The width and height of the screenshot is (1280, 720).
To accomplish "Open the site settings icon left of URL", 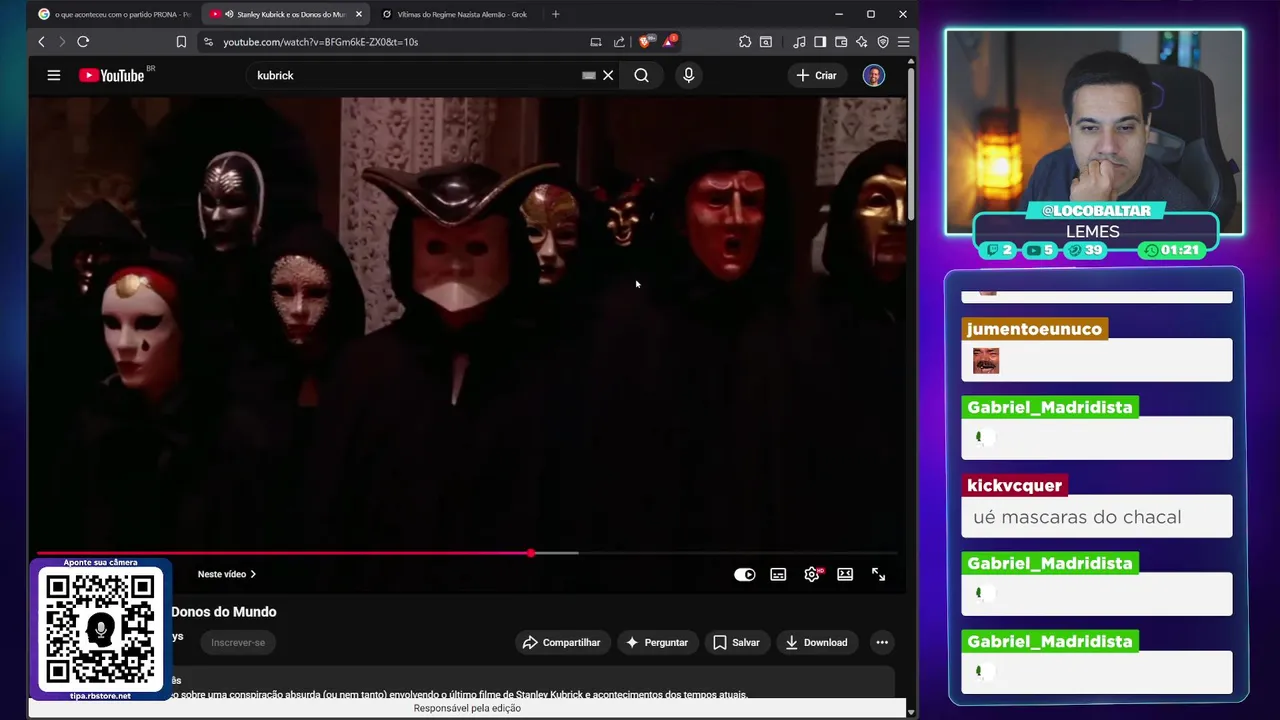I will point(208,42).
